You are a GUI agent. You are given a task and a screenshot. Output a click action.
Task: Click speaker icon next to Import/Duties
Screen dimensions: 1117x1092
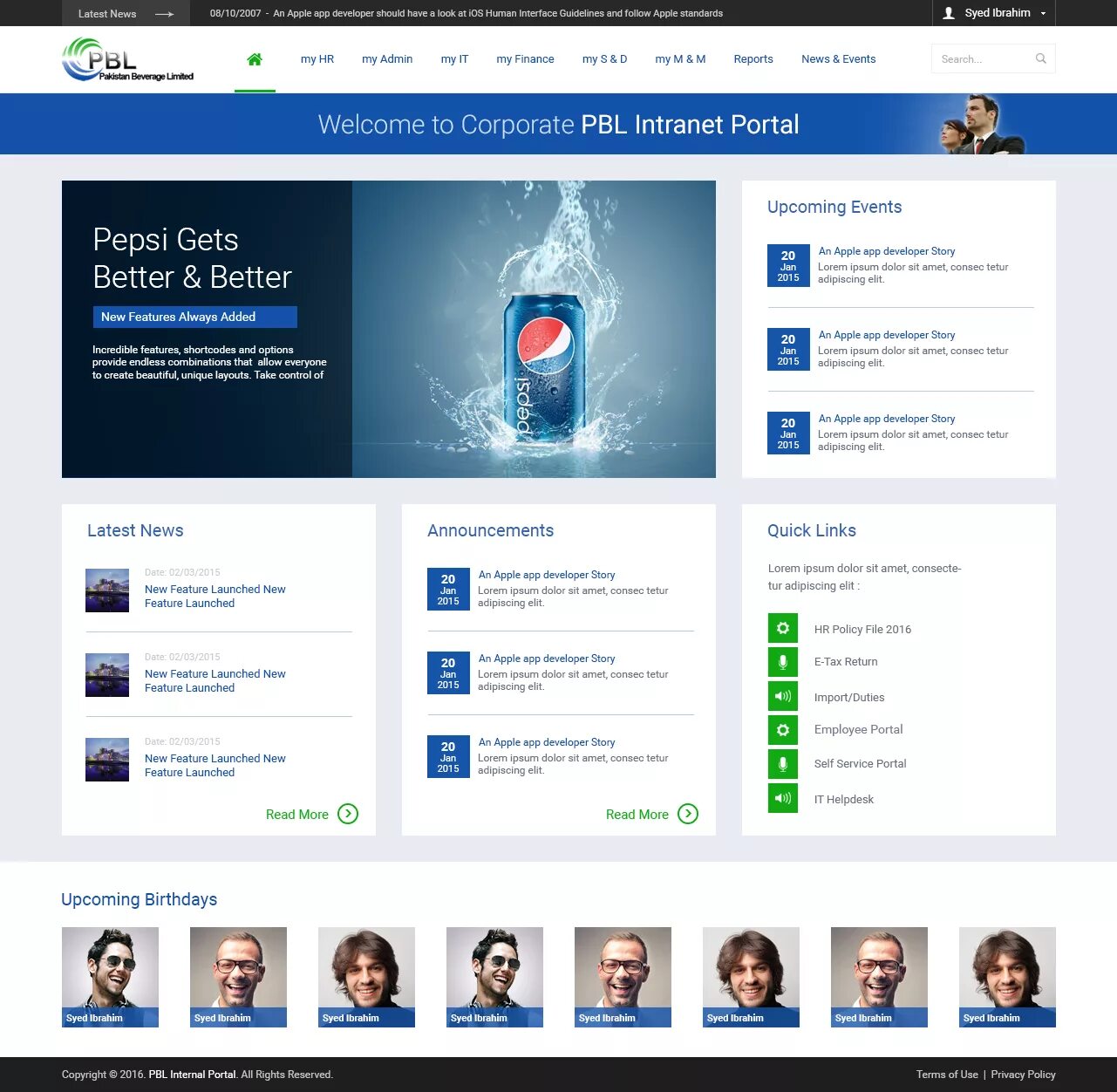pyautogui.click(x=783, y=696)
